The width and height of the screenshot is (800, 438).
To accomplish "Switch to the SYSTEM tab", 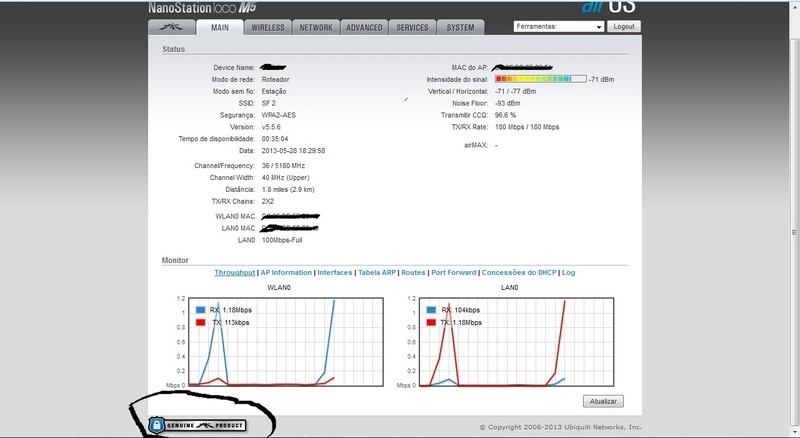I will click(x=460, y=28).
